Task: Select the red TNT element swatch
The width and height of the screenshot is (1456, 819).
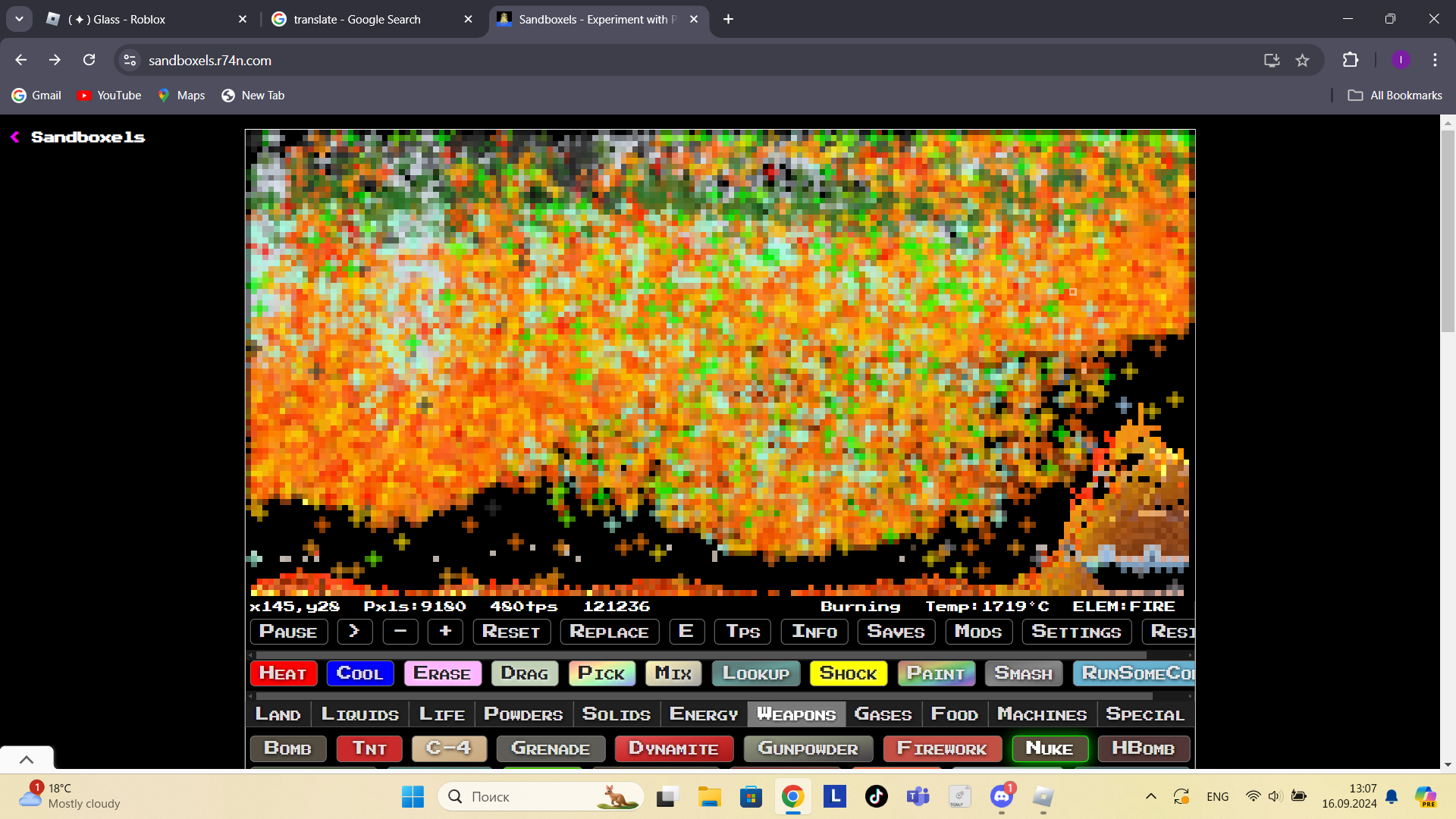Action: pyautogui.click(x=369, y=748)
